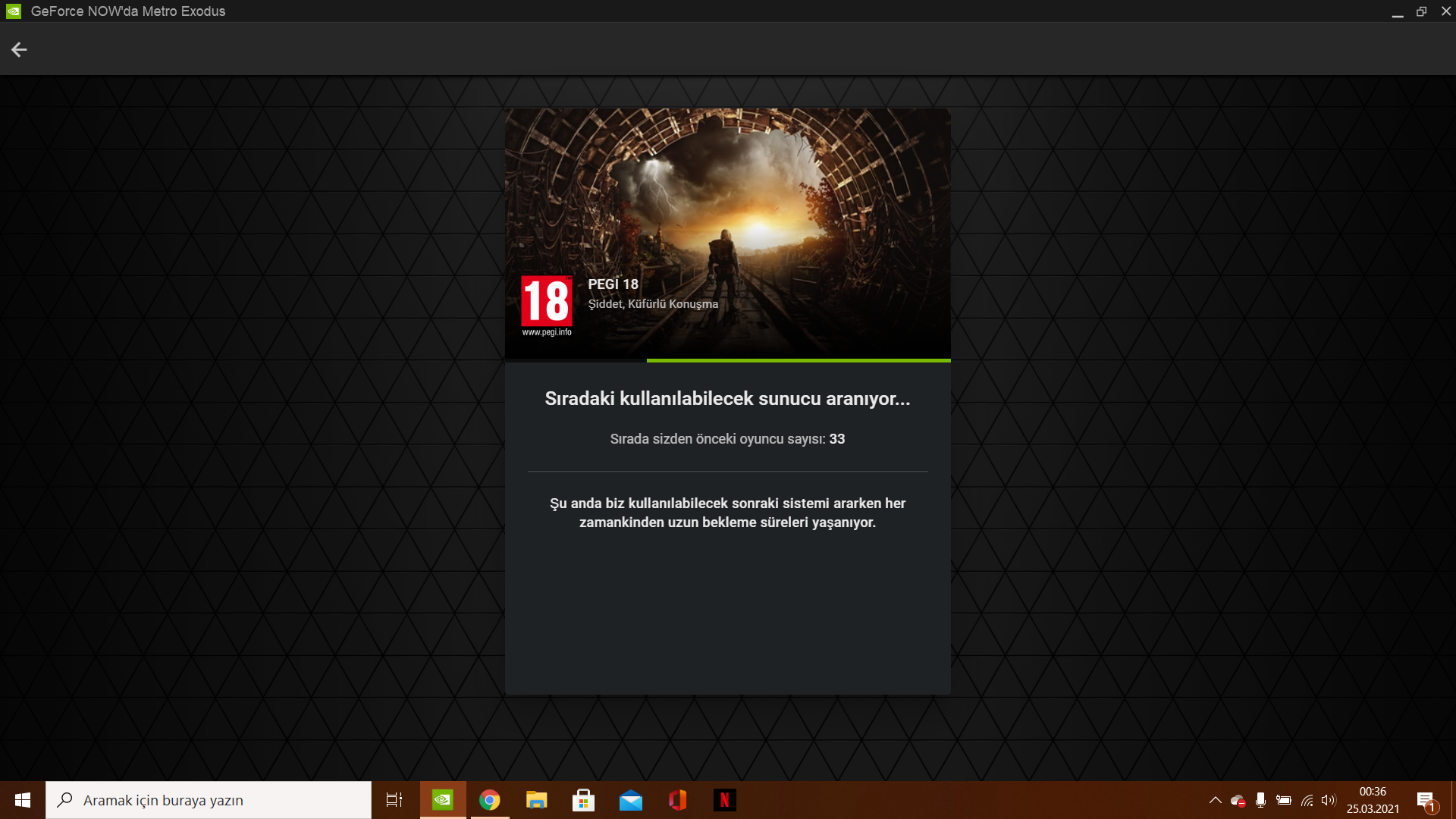1456x819 pixels.
Task: Open the Wi-Fi network panel
Action: (1307, 800)
